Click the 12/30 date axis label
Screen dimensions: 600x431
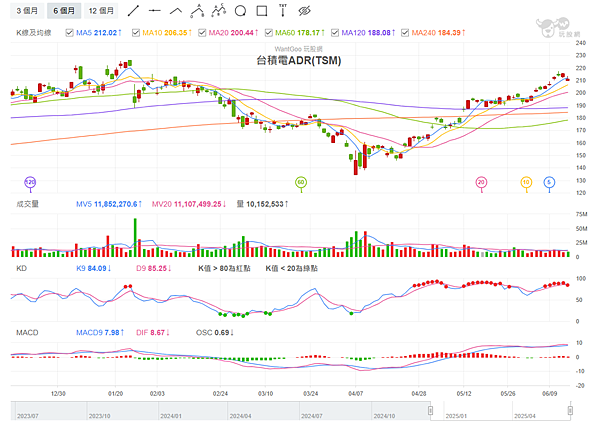click(x=58, y=393)
